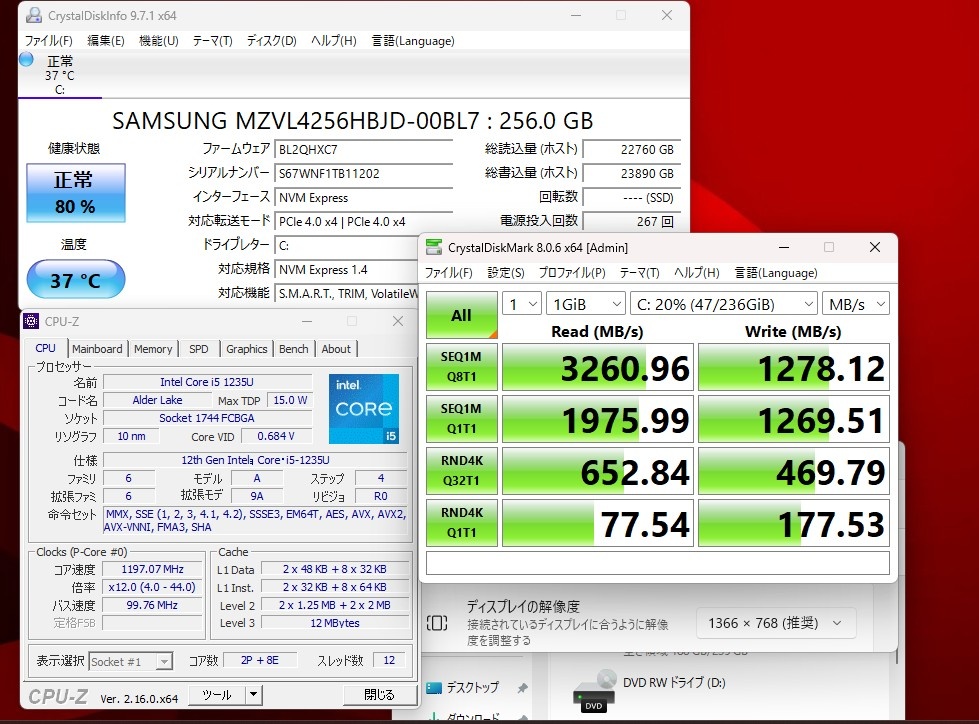Screen dimensions: 979x724
Task: Open the テーマ(T) menu in CrystalDiskInfo
Action: click(x=212, y=41)
